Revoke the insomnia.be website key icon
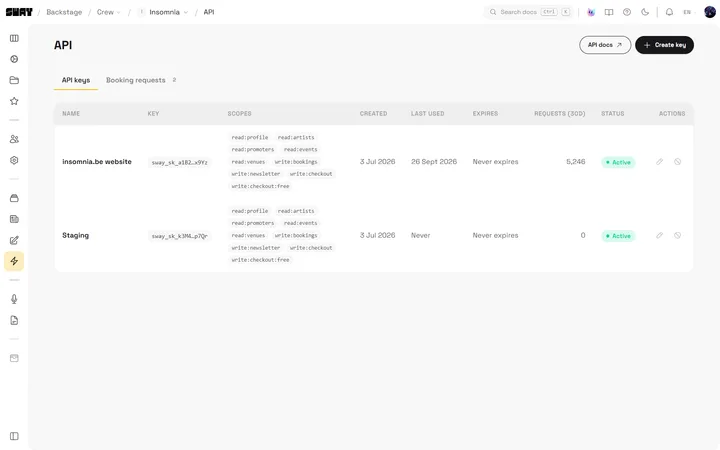This screenshot has height=450, width=720. tap(677, 162)
